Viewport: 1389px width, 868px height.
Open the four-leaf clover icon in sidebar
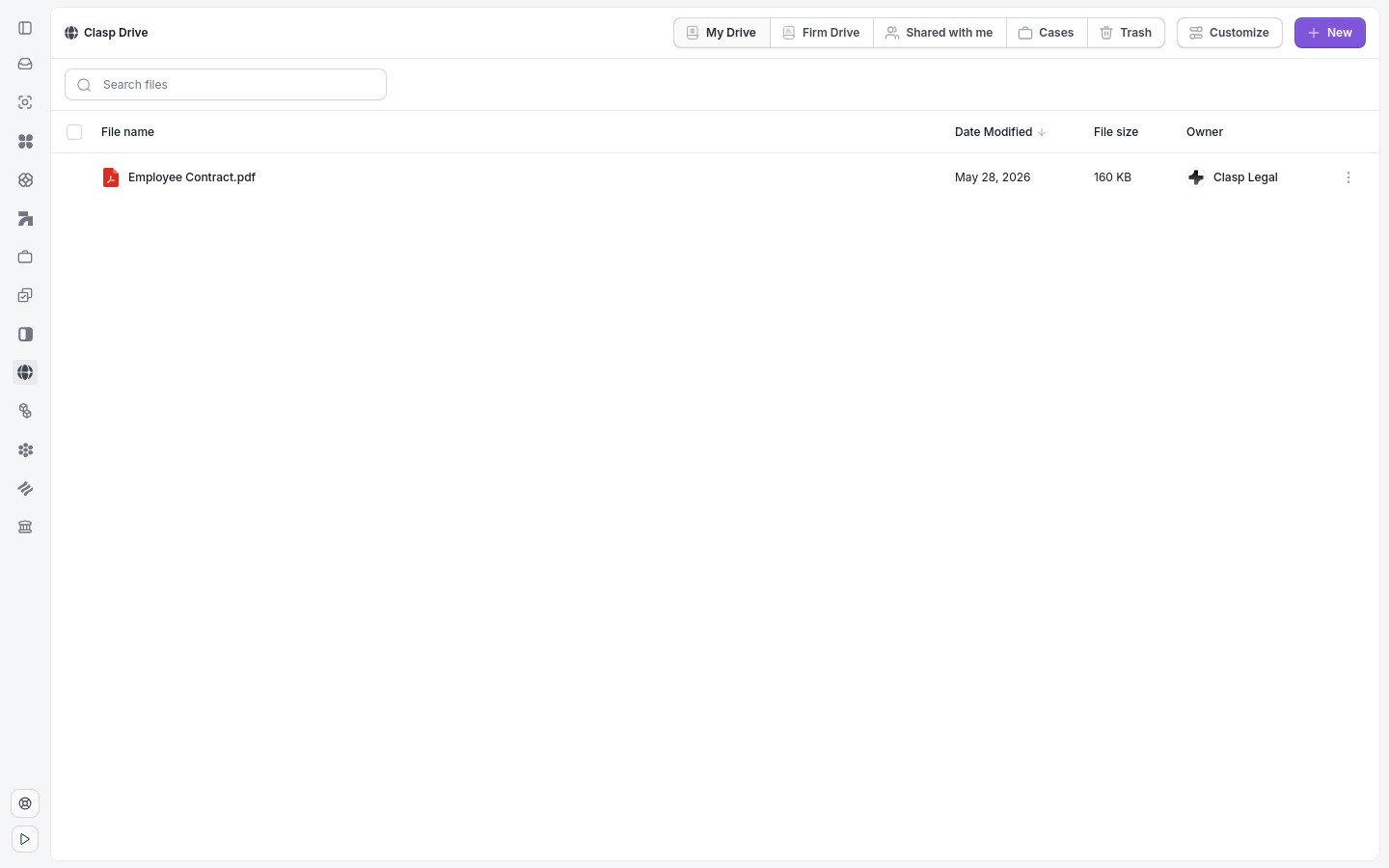[x=25, y=141]
